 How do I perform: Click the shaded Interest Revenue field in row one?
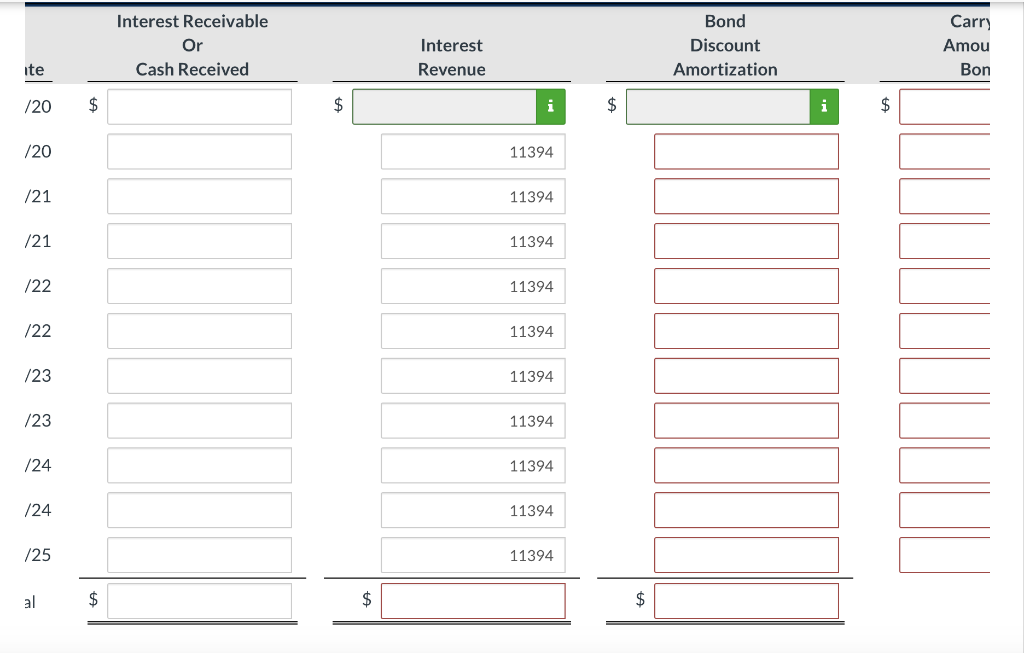[445, 106]
